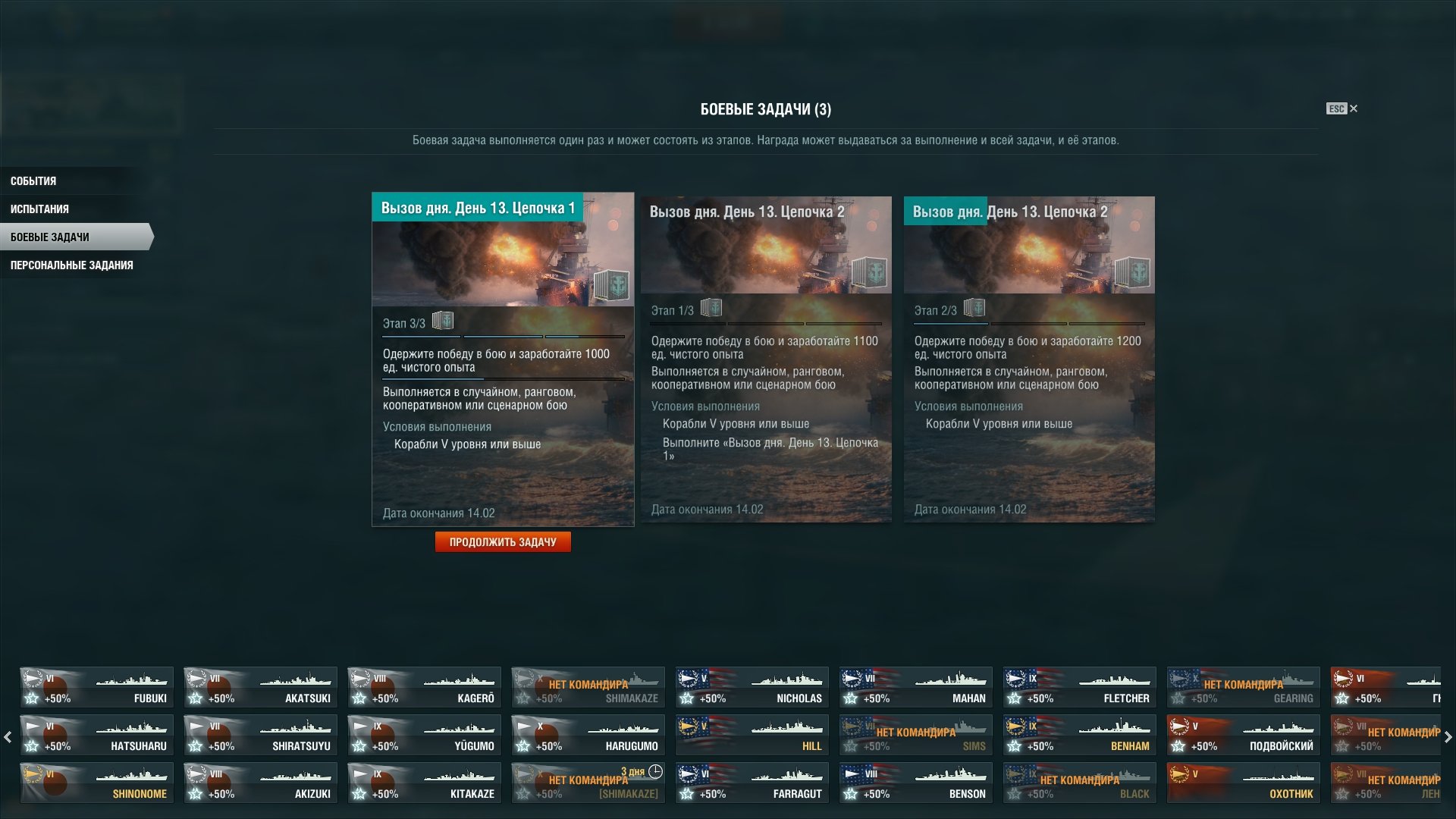This screenshot has height=819, width=1456.
Task: Click the container reward on the Цепочка 1 image
Action: coord(611,285)
